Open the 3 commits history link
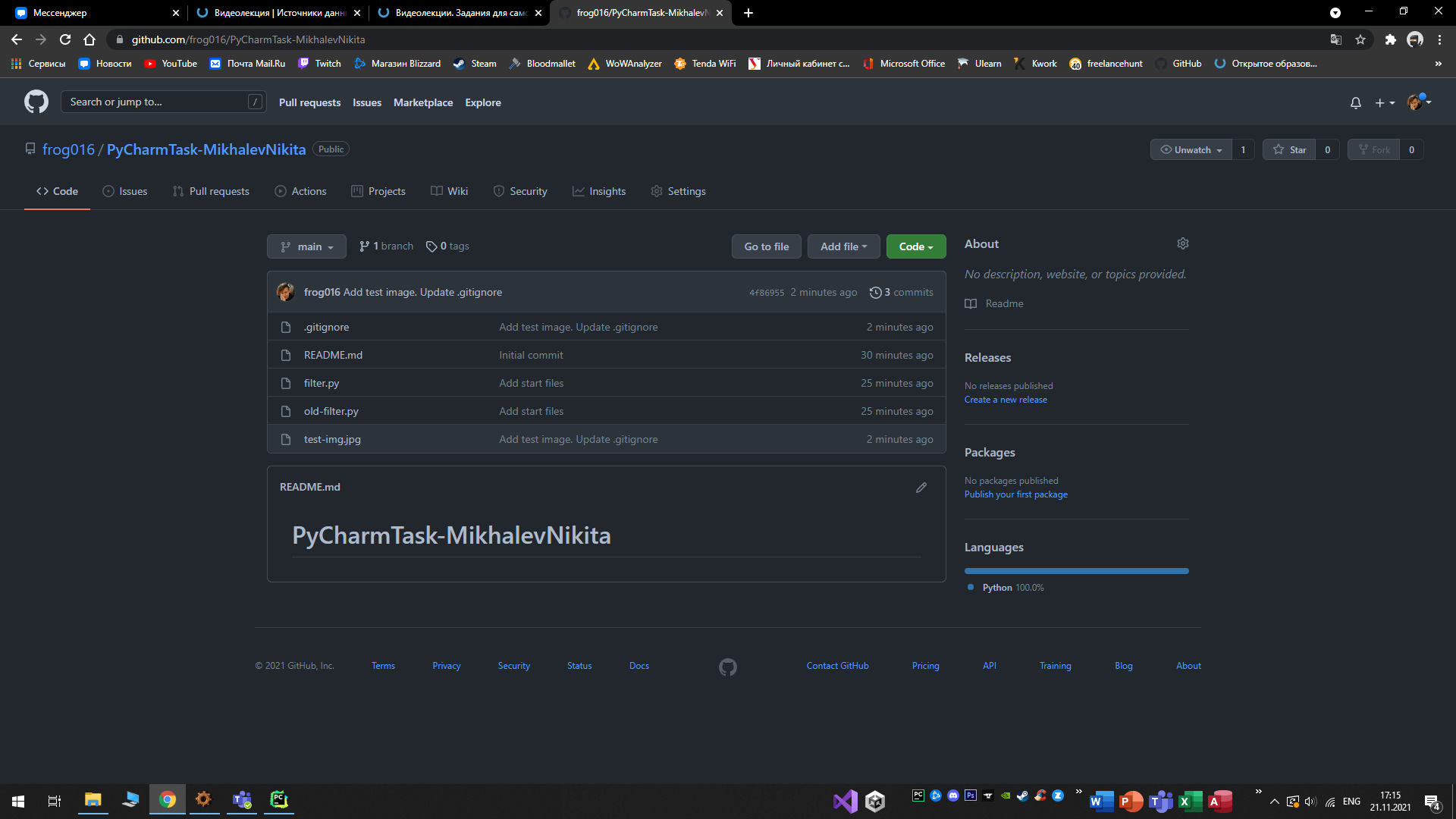 coord(901,292)
